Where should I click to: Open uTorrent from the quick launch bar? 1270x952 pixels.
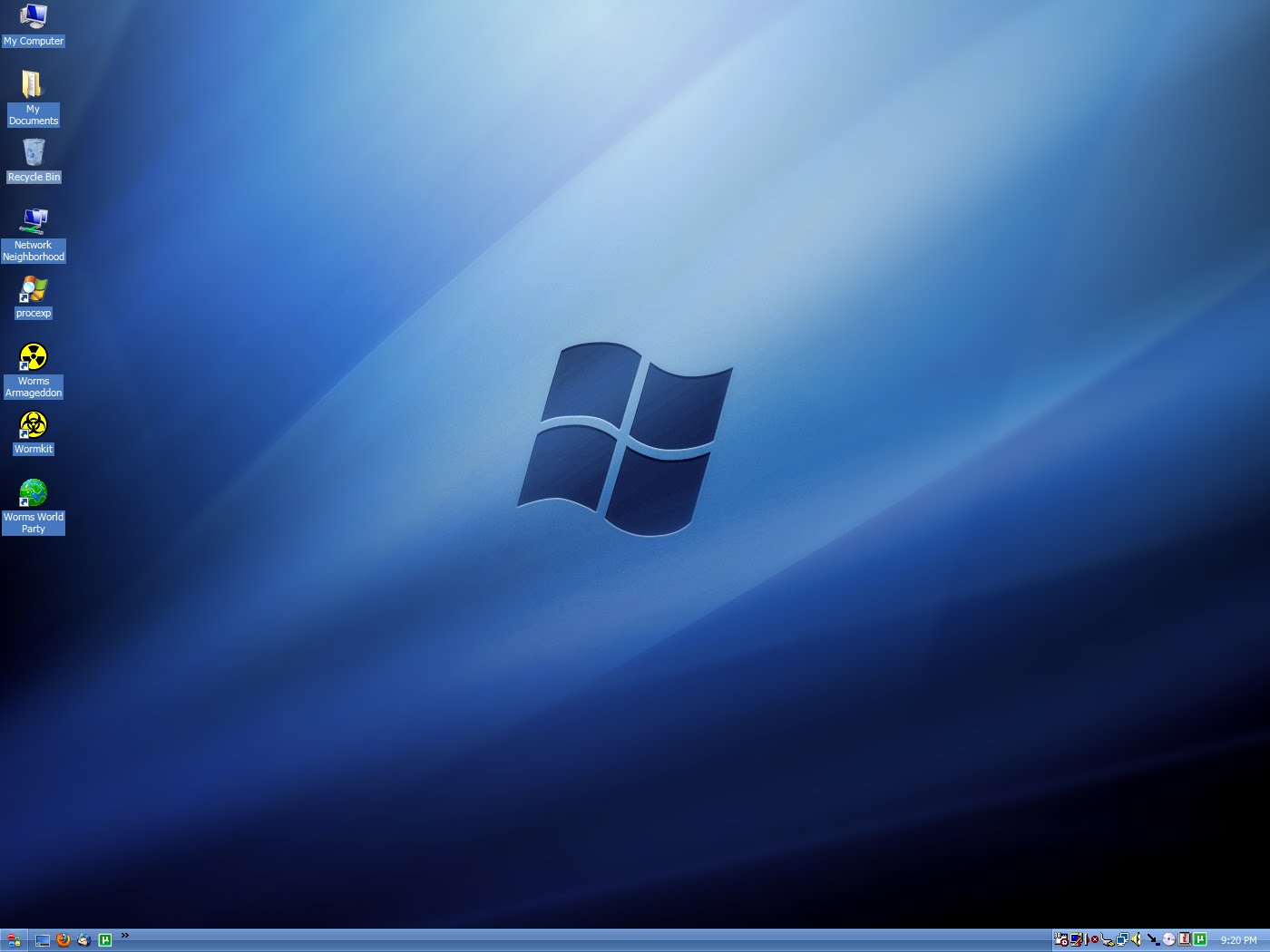105,940
